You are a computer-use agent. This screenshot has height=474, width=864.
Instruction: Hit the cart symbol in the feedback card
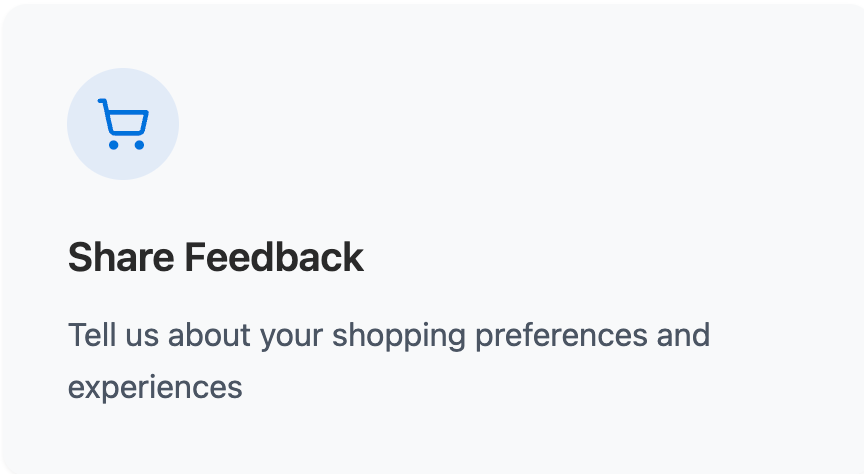(x=123, y=124)
